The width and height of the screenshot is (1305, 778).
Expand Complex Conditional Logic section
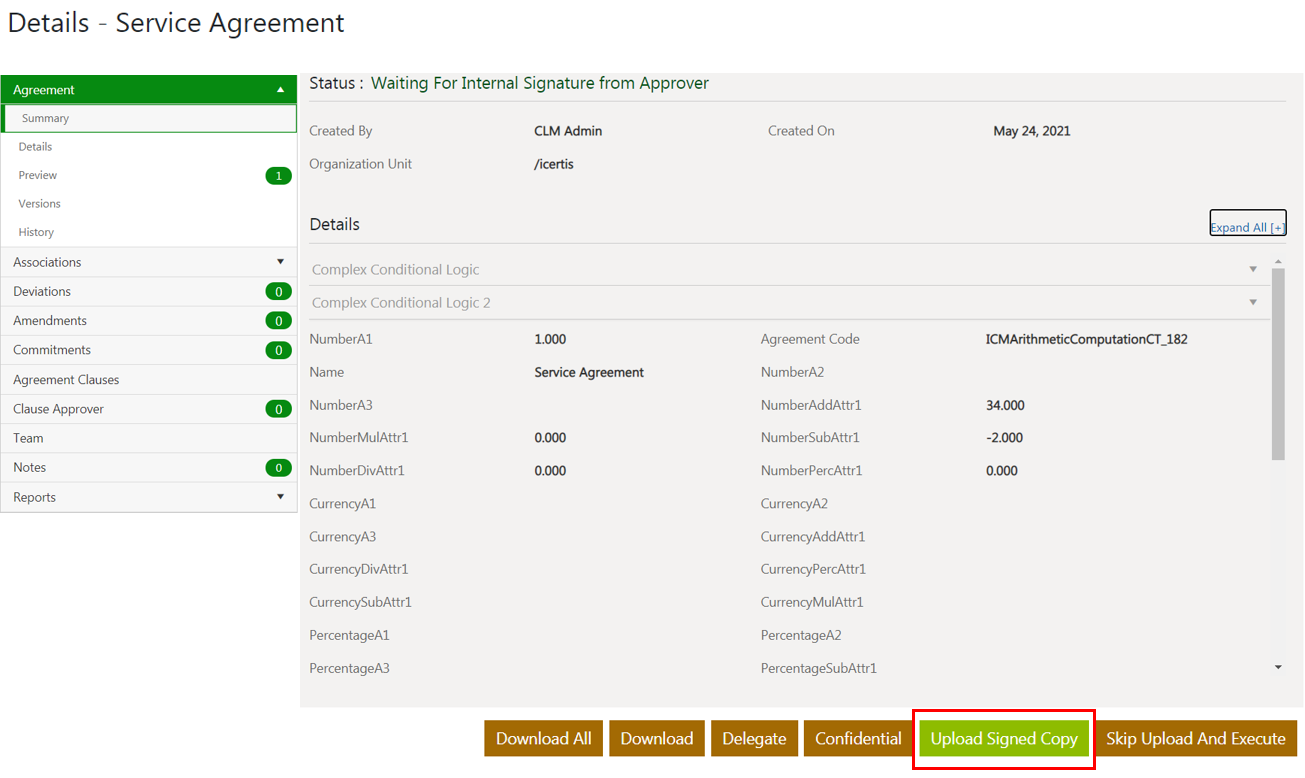click(1253, 270)
